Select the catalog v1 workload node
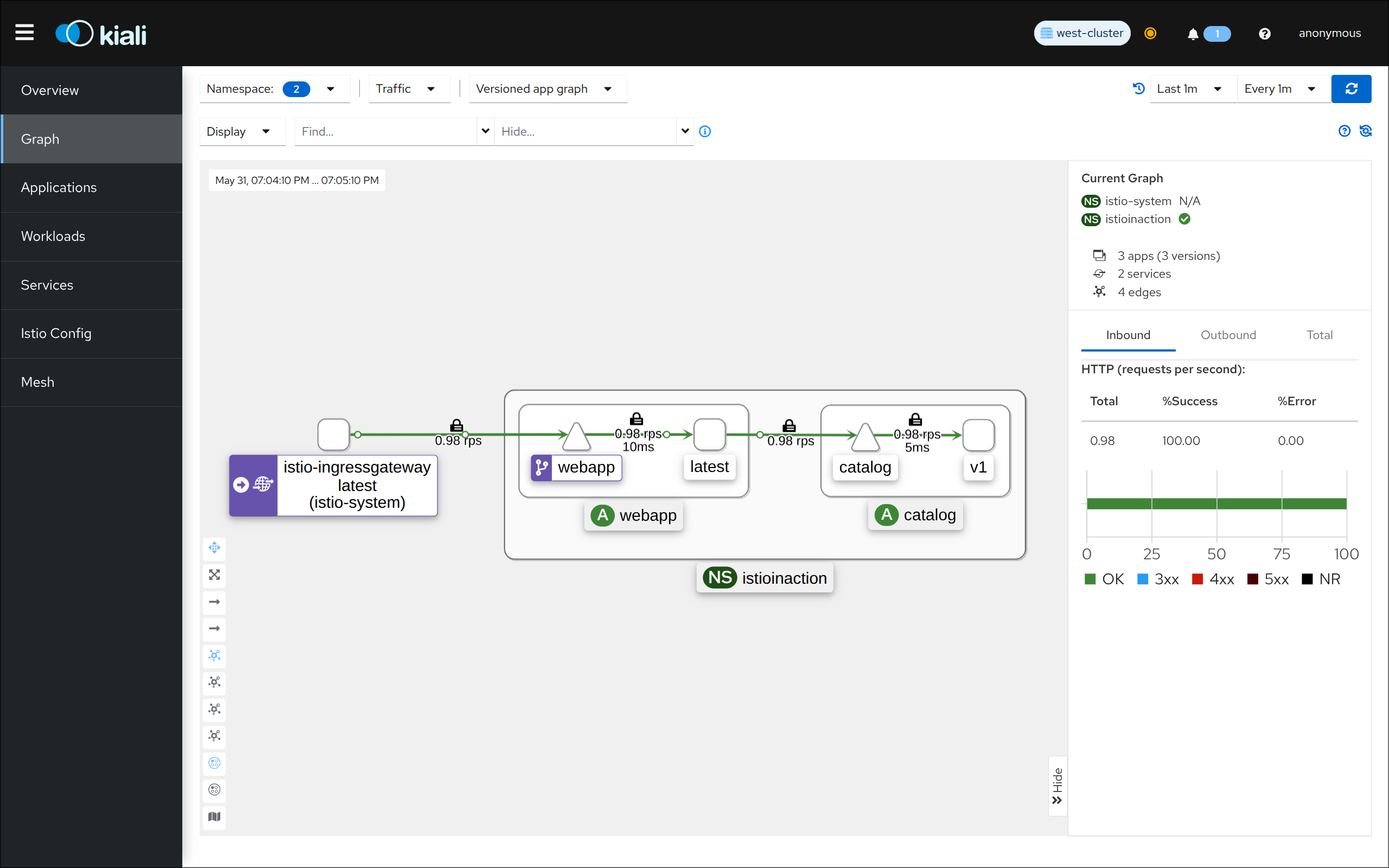Viewport: 1389px width, 868px height. tap(978, 435)
